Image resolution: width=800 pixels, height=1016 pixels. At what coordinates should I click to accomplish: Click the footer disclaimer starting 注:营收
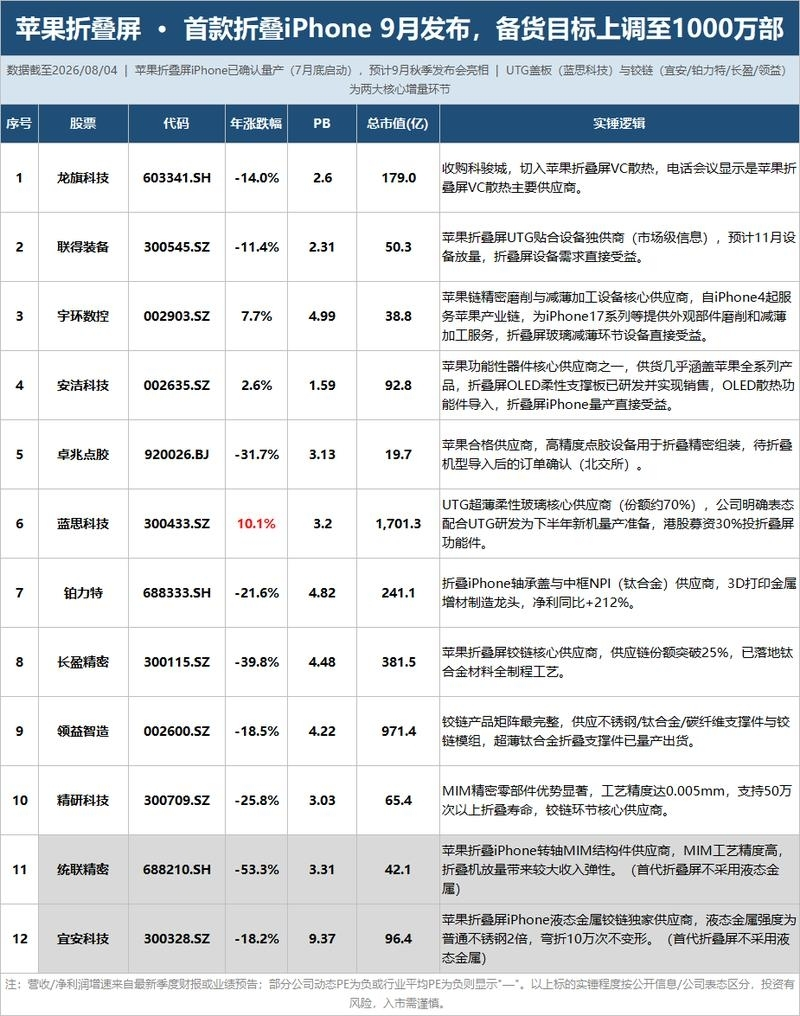click(400, 993)
